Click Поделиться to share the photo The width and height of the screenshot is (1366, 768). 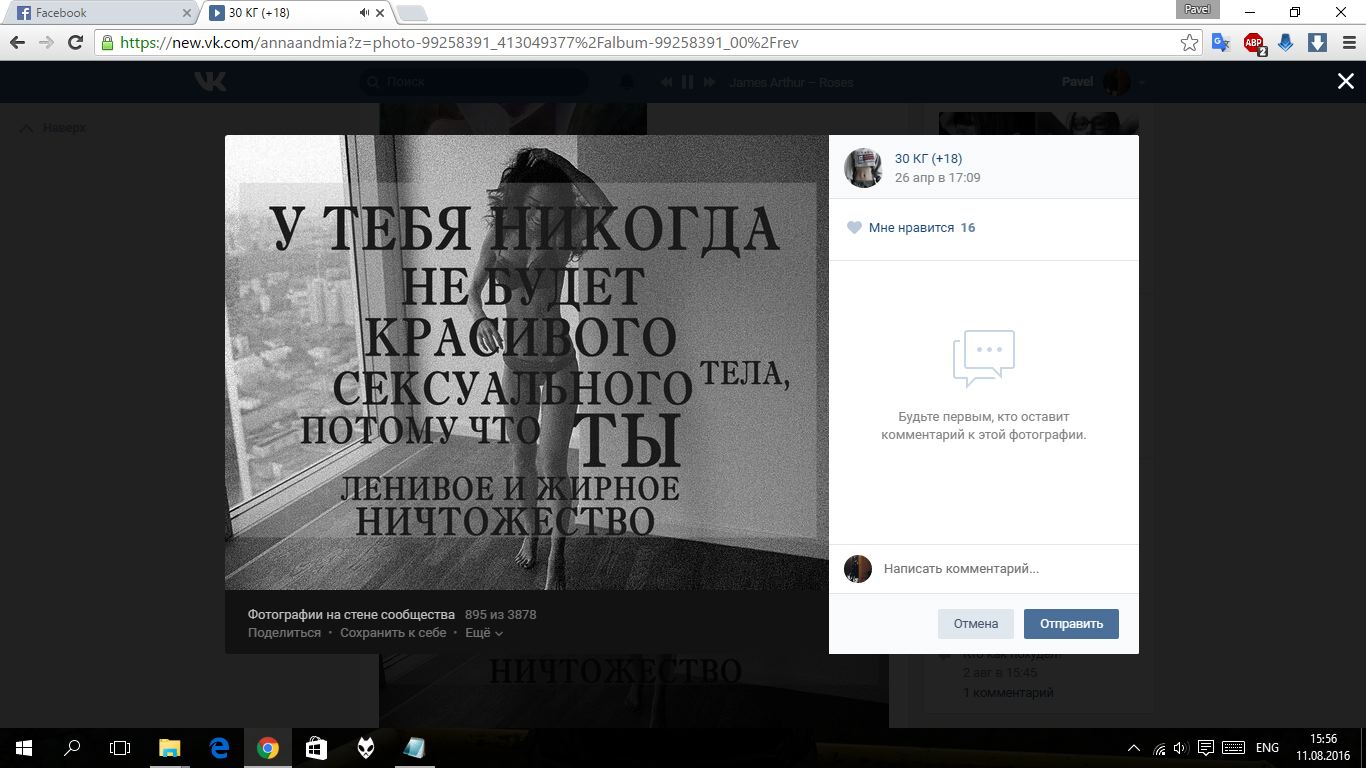pos(284,633)
